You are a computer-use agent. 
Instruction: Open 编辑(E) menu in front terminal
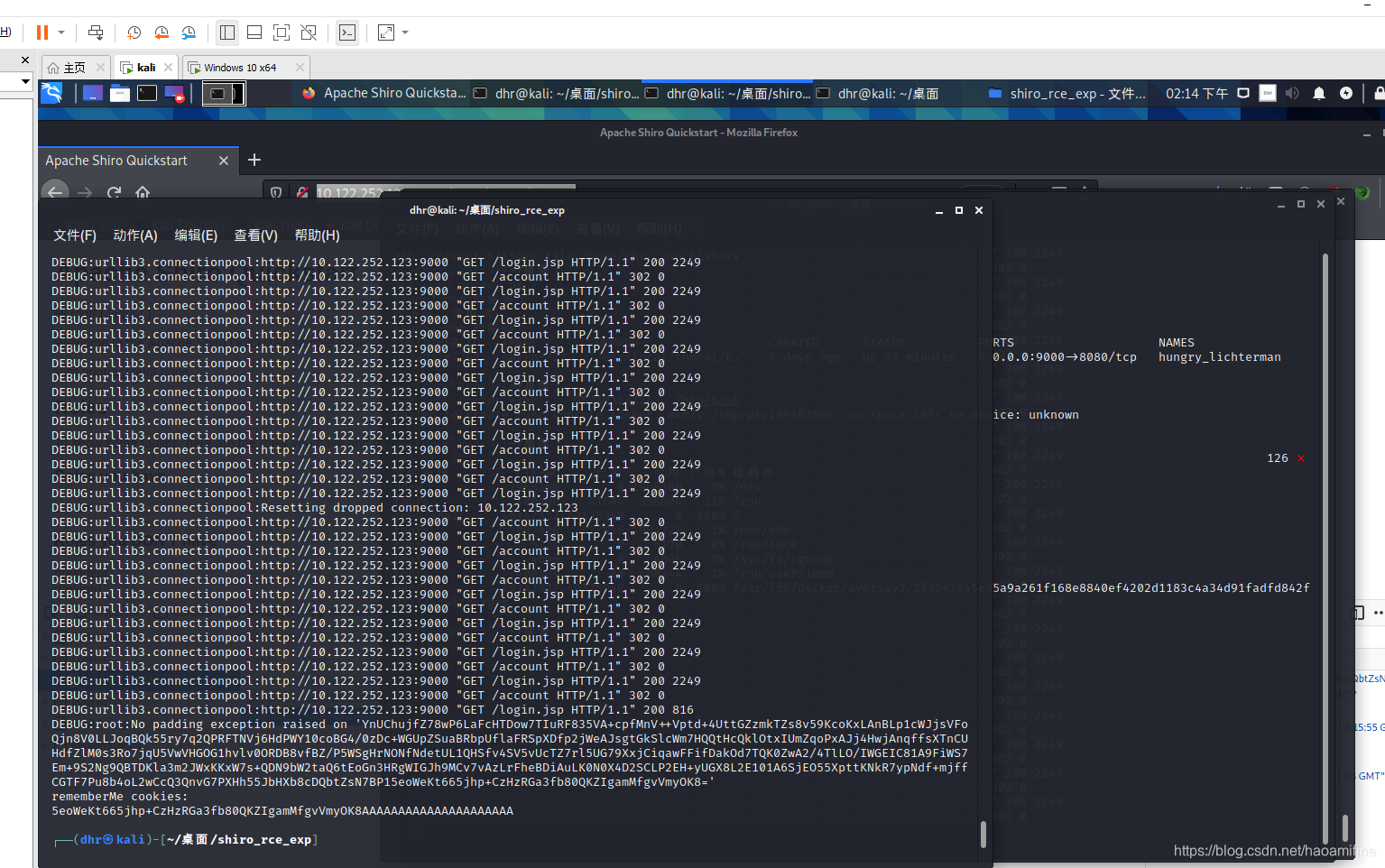196,235
